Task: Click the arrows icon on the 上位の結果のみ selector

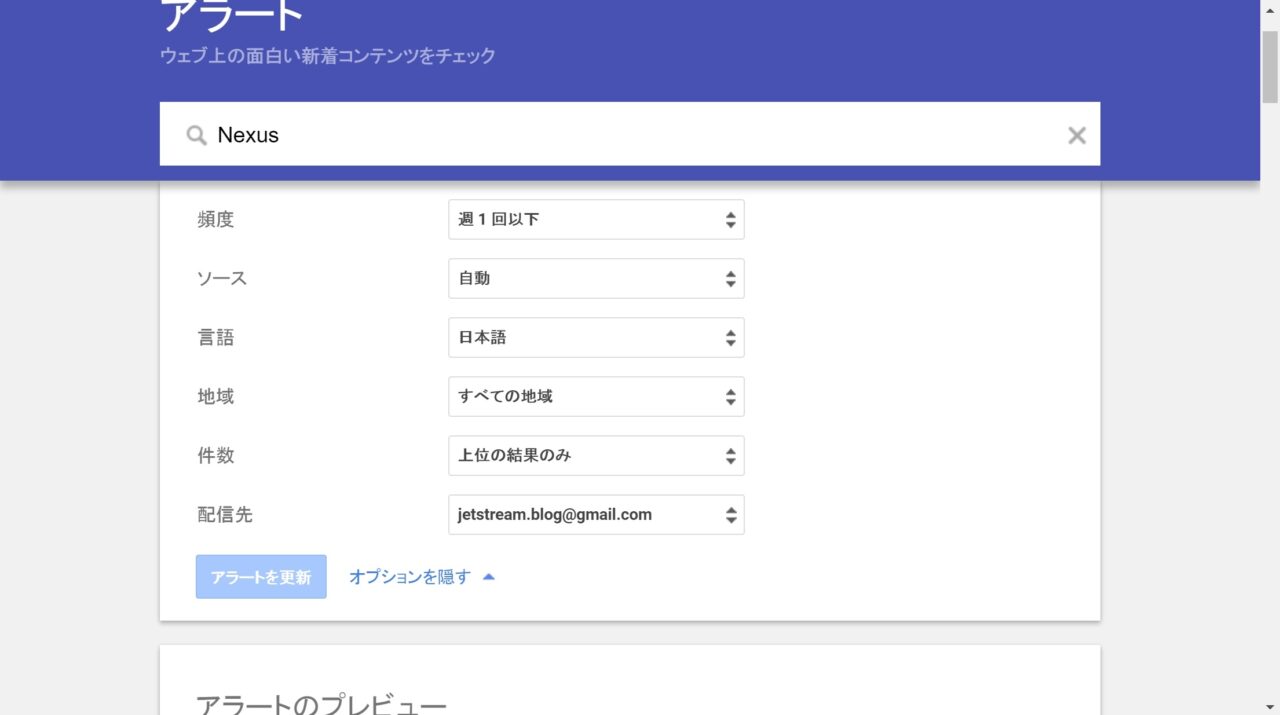Action: point(731,456)
